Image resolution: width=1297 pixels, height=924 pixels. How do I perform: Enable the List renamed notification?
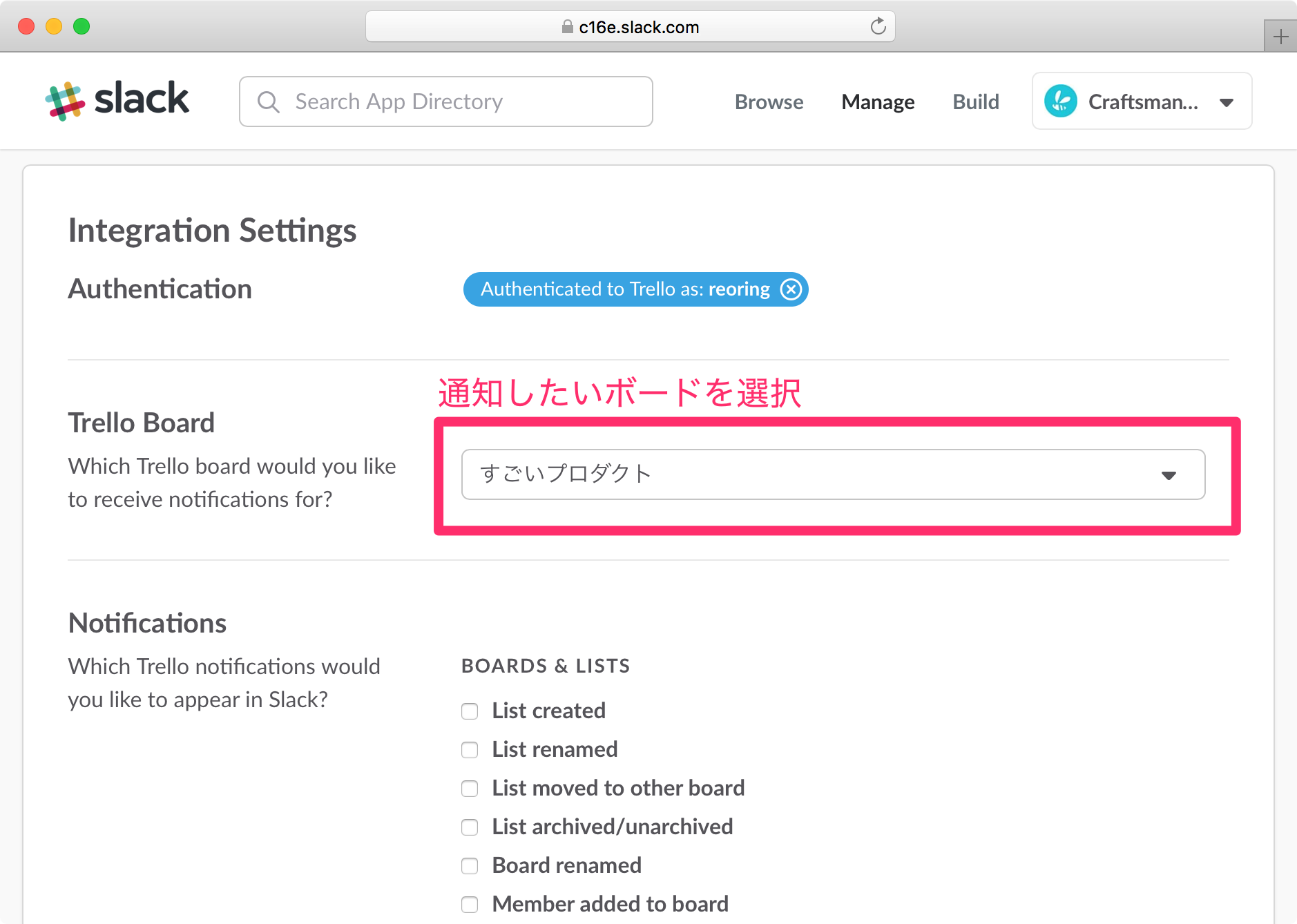(470, 750)
